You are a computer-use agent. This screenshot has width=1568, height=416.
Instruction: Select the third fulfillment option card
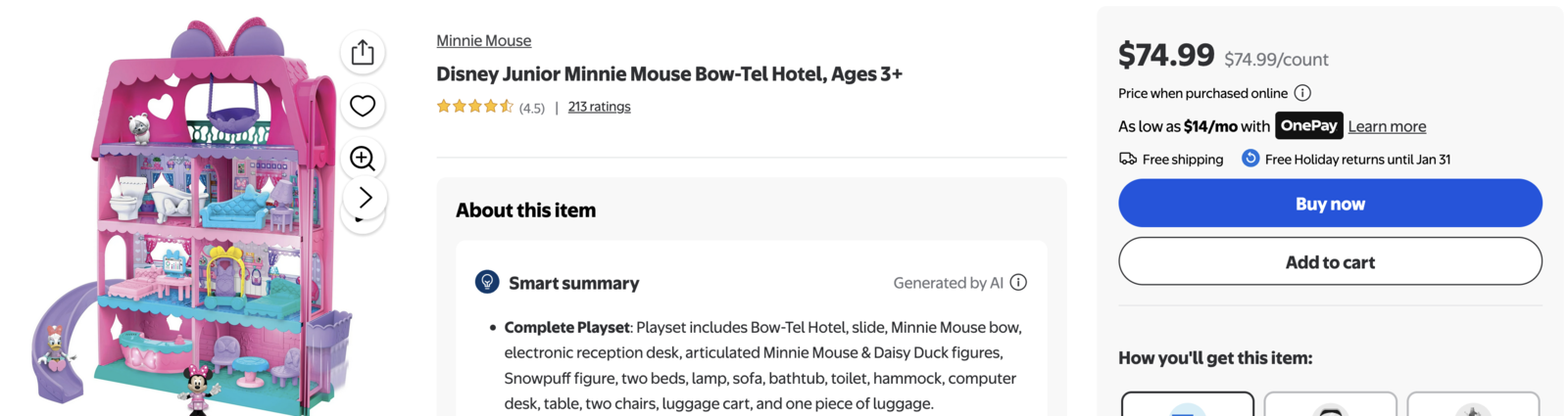pos(1473,404)
